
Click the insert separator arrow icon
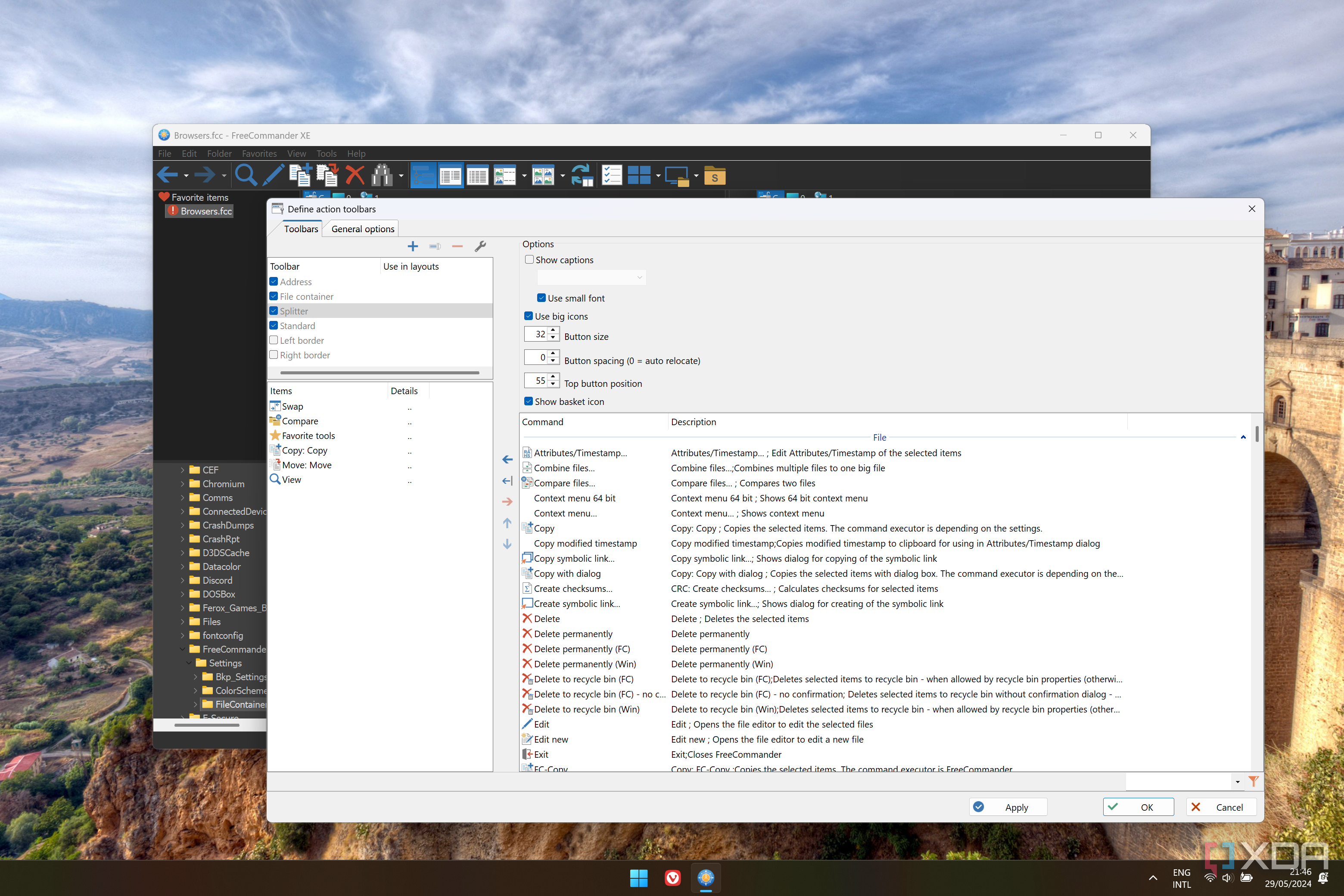point(507,481)
